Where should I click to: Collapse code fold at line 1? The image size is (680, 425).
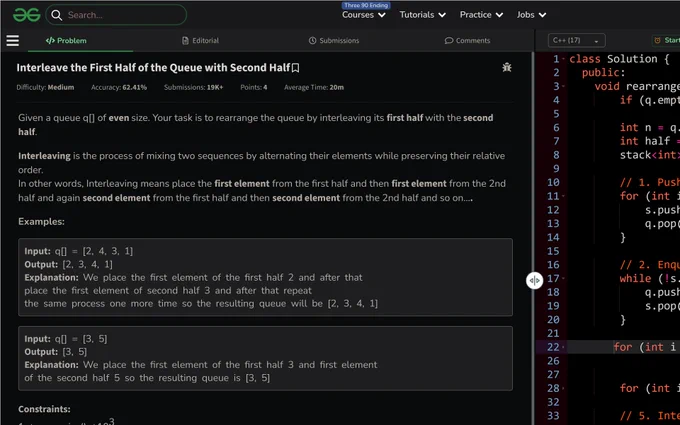pyautogui.click(x=563, y=59)
